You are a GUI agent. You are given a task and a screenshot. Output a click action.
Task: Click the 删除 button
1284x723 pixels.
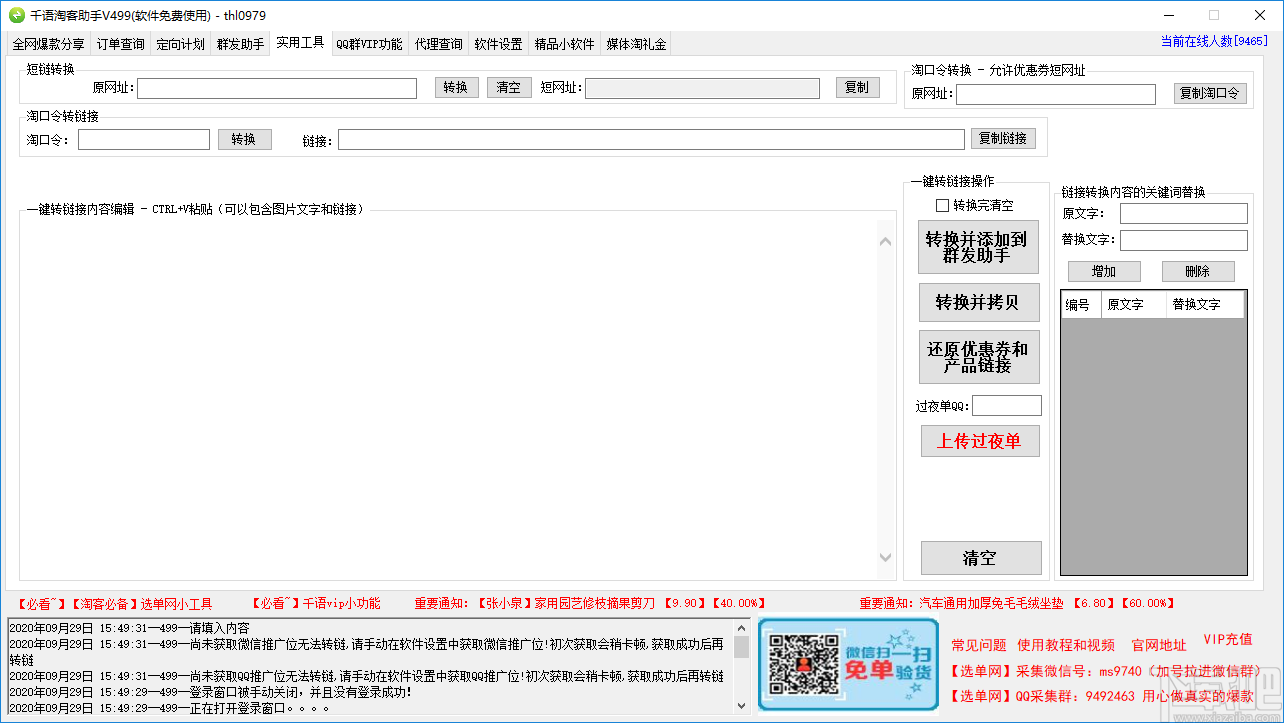(1197, 271)
